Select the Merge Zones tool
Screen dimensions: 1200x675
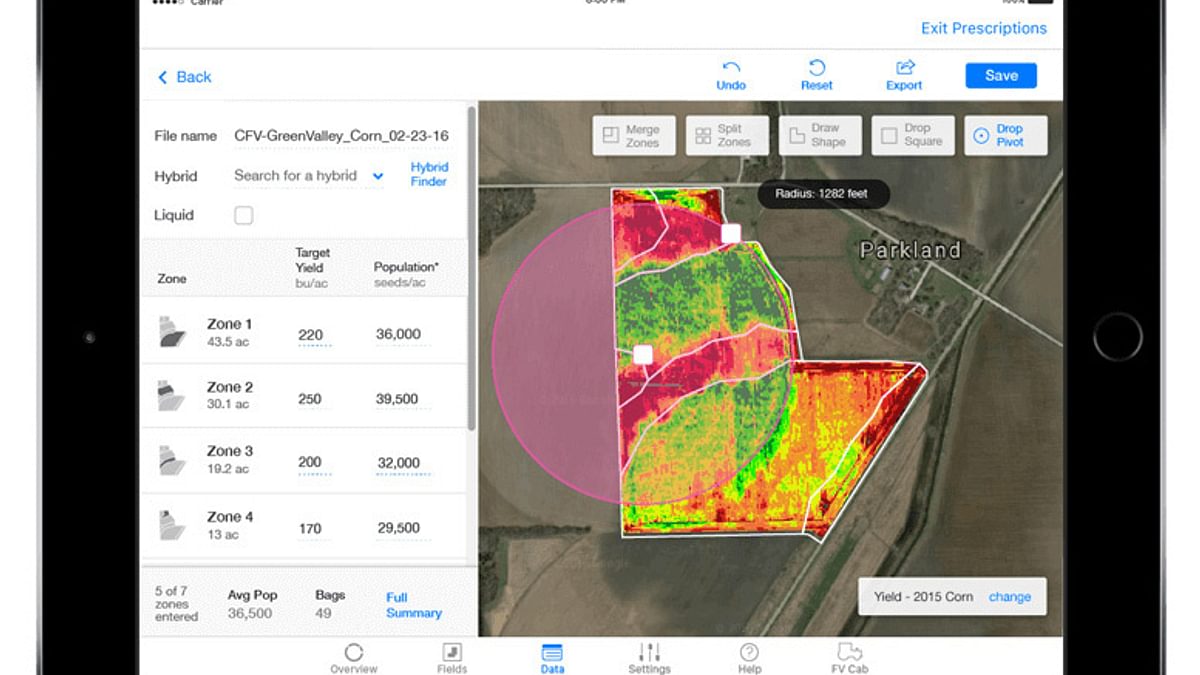634,136
